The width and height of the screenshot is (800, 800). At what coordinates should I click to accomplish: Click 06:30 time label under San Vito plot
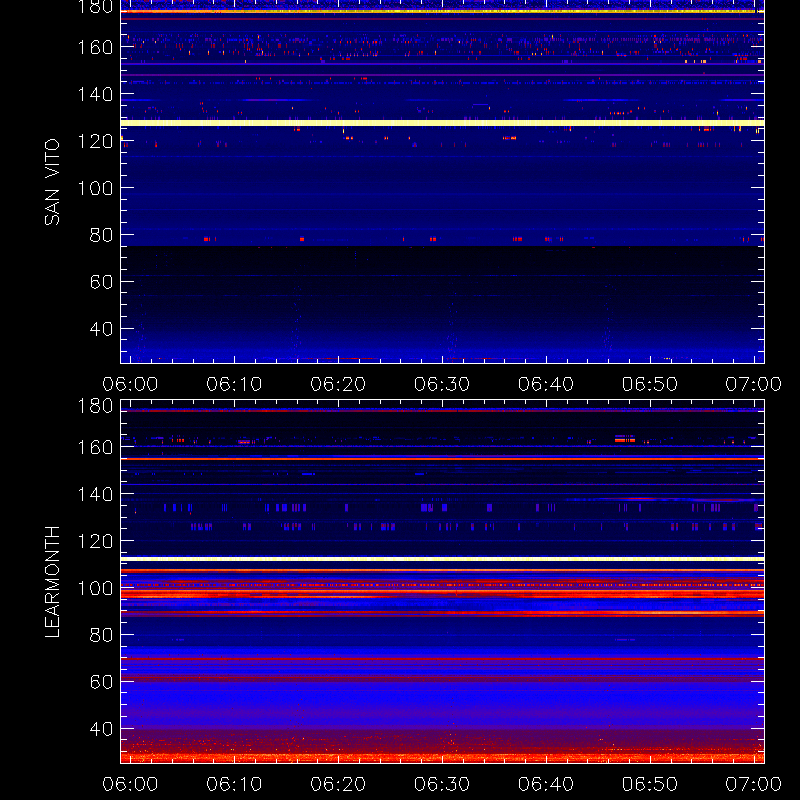point(442,384)
